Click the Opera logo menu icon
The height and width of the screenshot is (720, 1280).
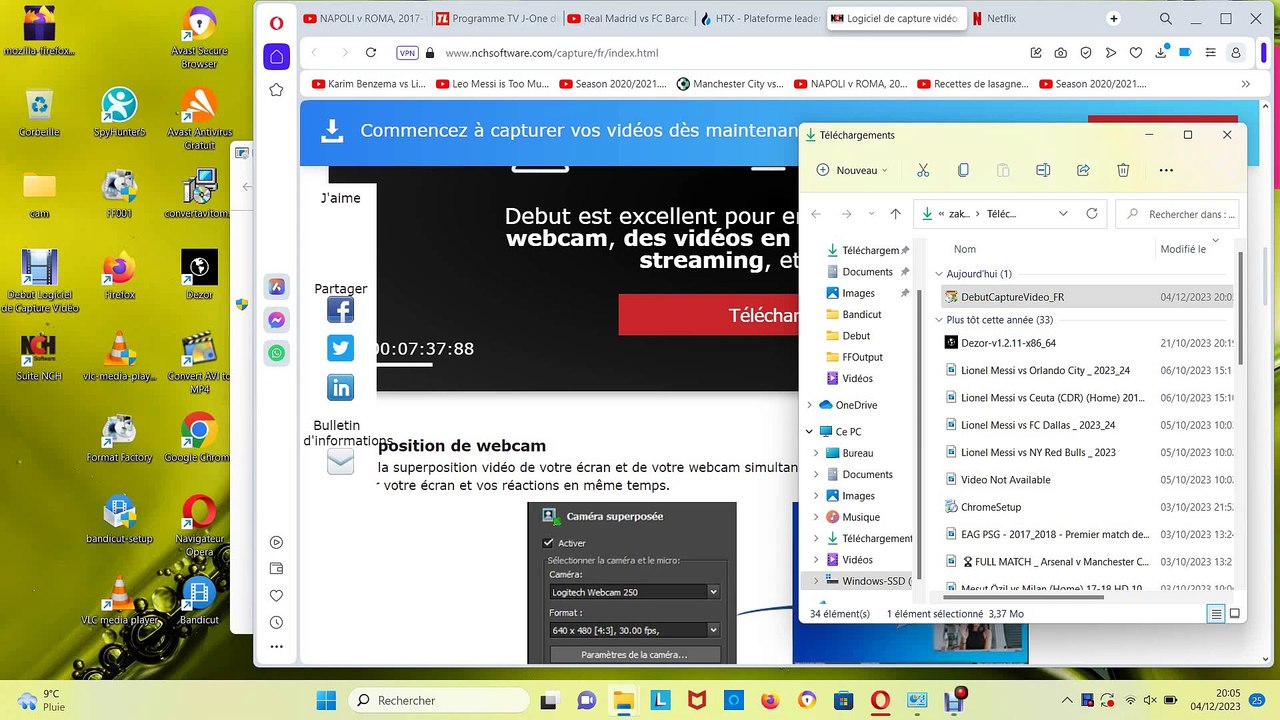[276, 23]
